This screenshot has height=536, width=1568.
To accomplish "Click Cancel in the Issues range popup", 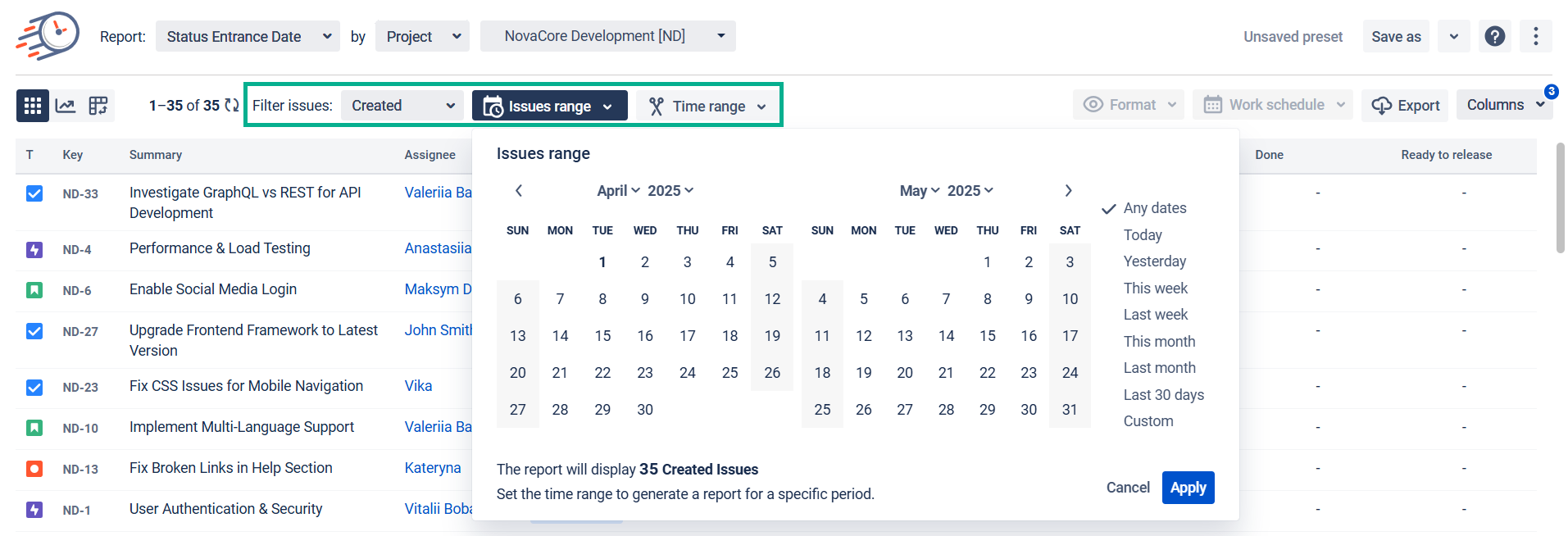I will click(1128, 488).
